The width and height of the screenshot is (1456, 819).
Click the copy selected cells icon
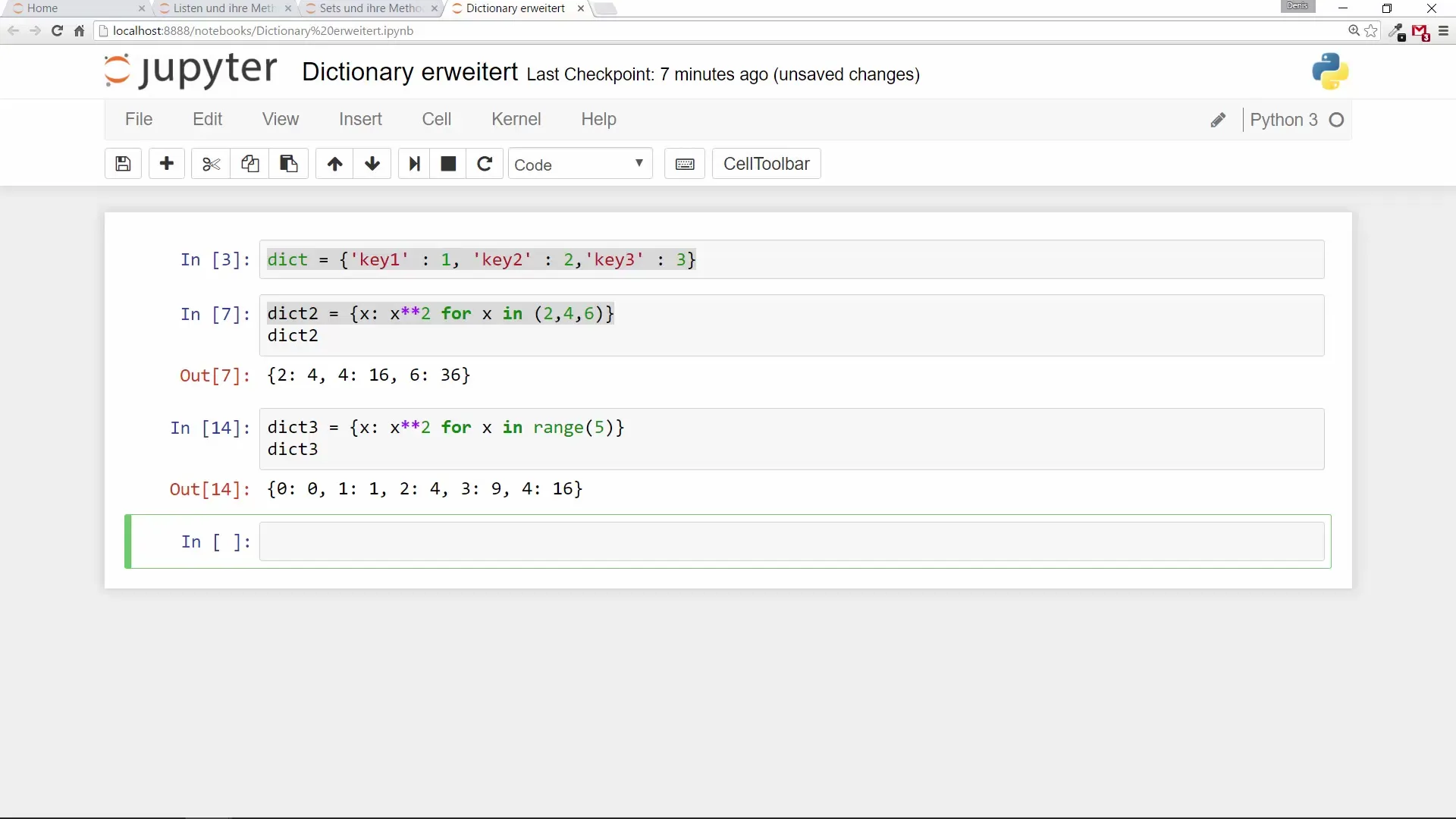pyautogui.click(x=249, y=164)
